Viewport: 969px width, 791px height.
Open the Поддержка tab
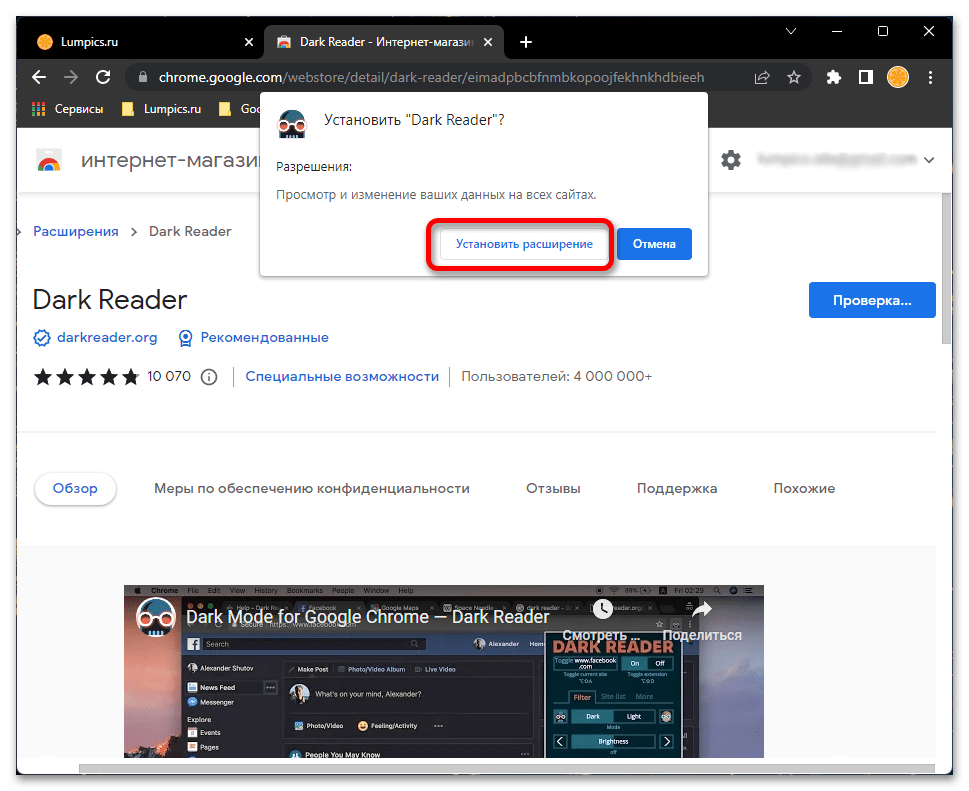coord(677,489)
